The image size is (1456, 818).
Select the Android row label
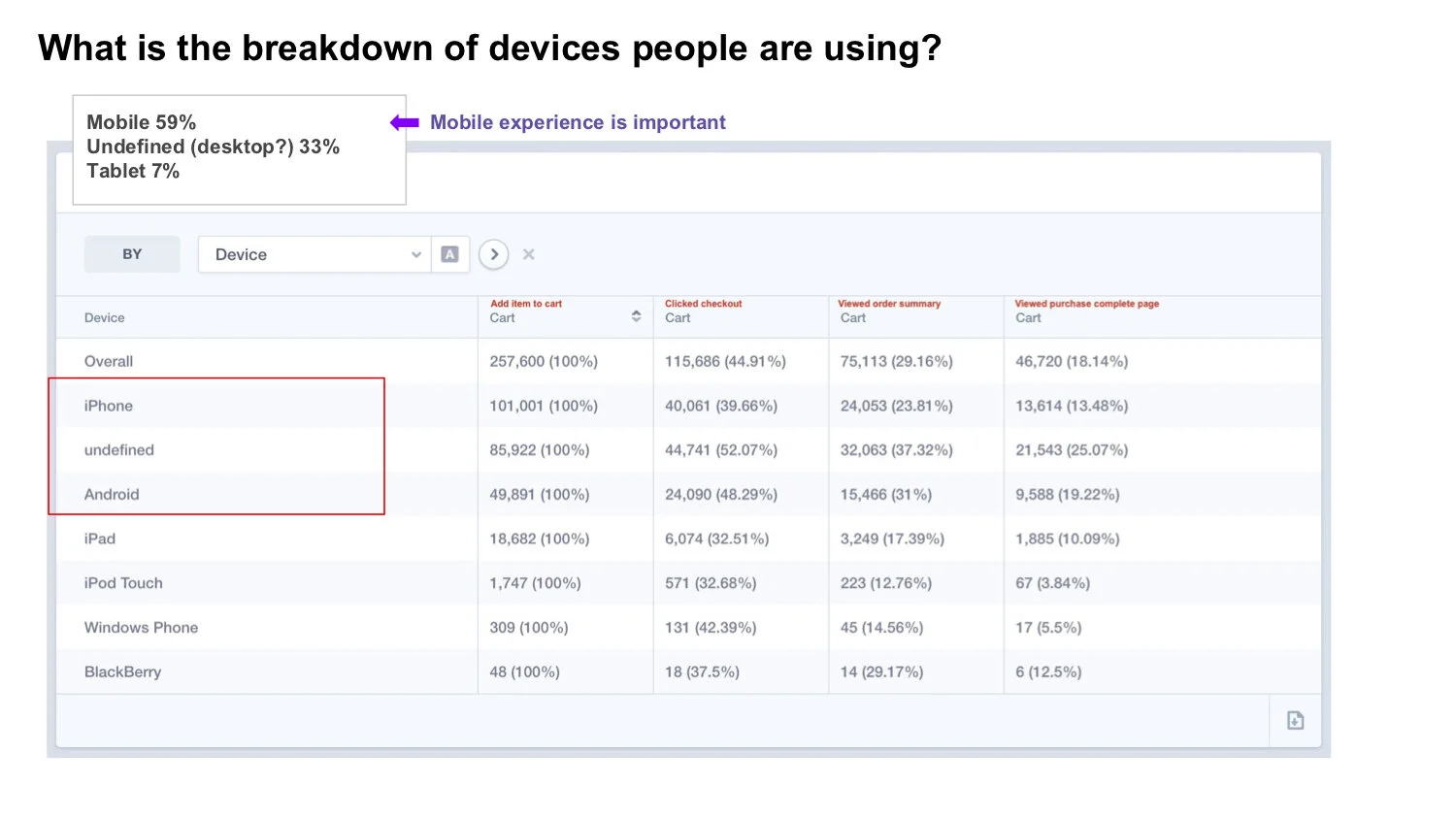(x=112, y=494)
